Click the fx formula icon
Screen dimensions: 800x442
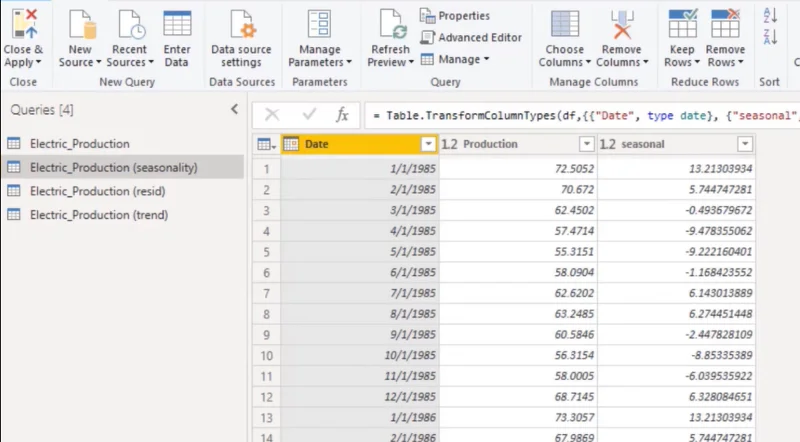342,115
